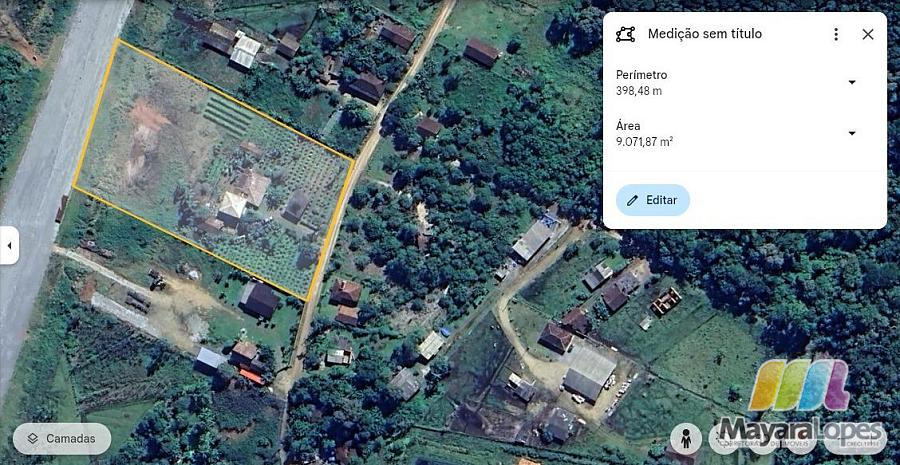The height and width of the screenshot is (465, 900).
Task: Click polygon corner vertex touching the dirt road
Action: point(354,159)
